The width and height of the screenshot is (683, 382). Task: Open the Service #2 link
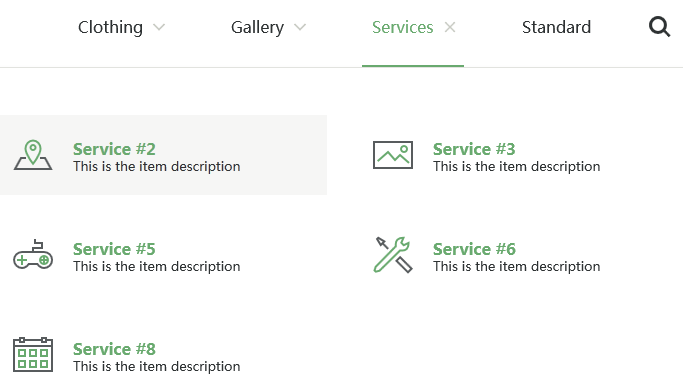114,149
